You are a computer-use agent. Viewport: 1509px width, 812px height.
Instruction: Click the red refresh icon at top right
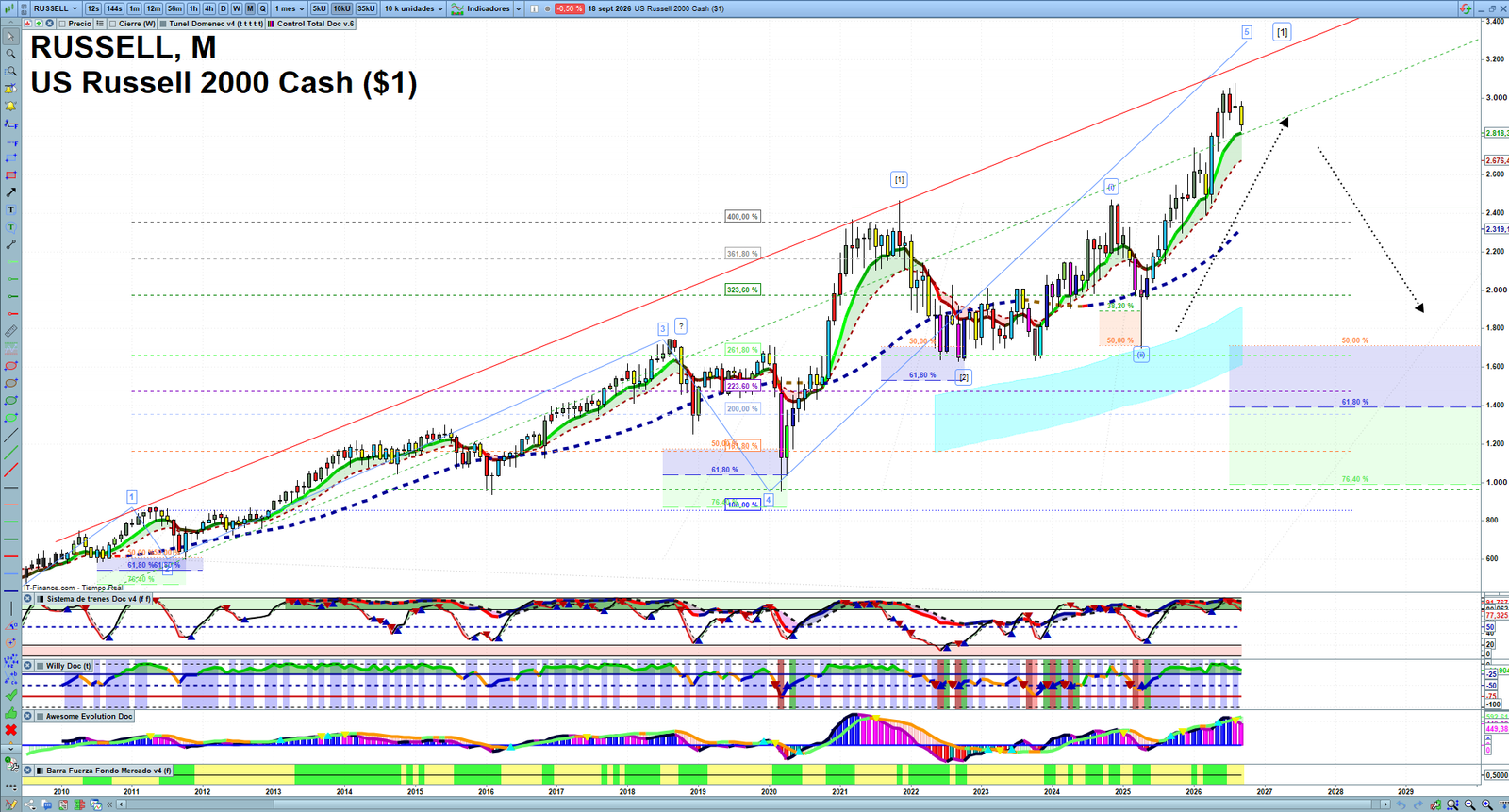(1465, 8)
